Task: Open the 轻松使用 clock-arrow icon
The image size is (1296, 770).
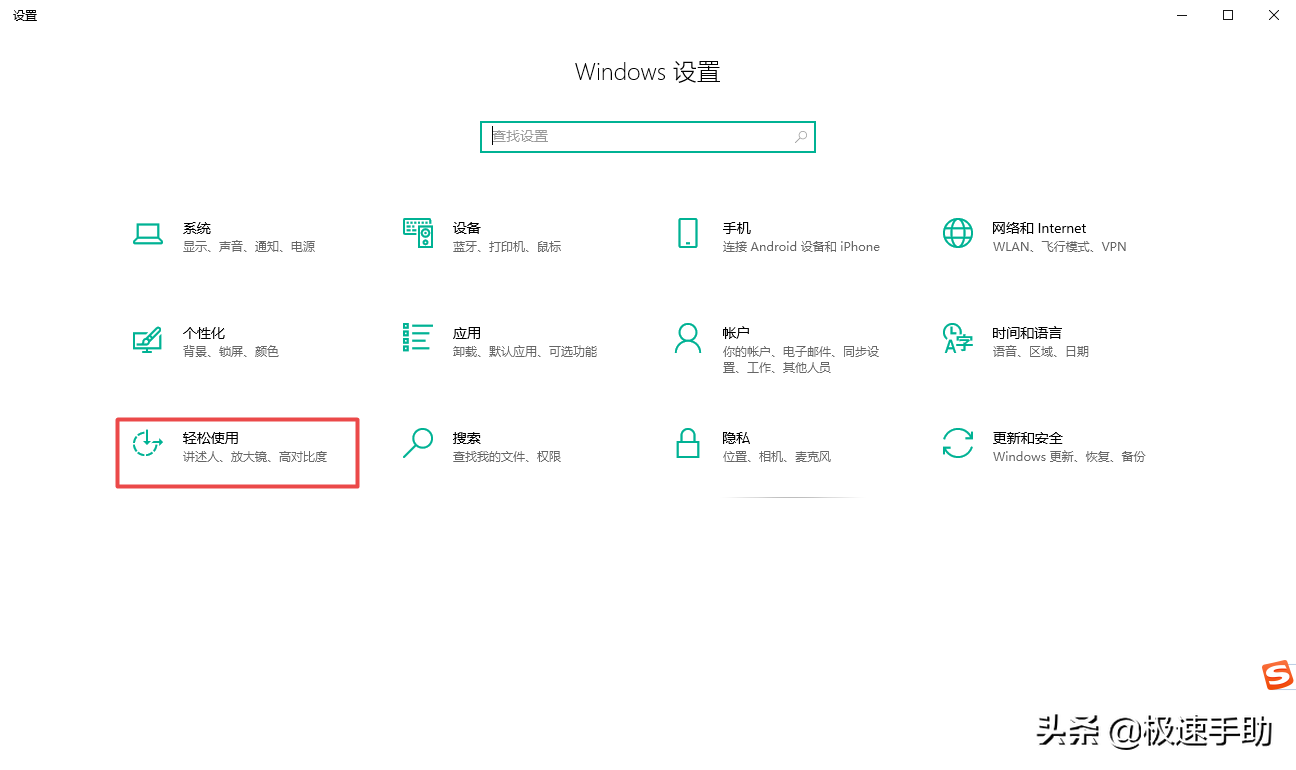Action: click(148, 443)
